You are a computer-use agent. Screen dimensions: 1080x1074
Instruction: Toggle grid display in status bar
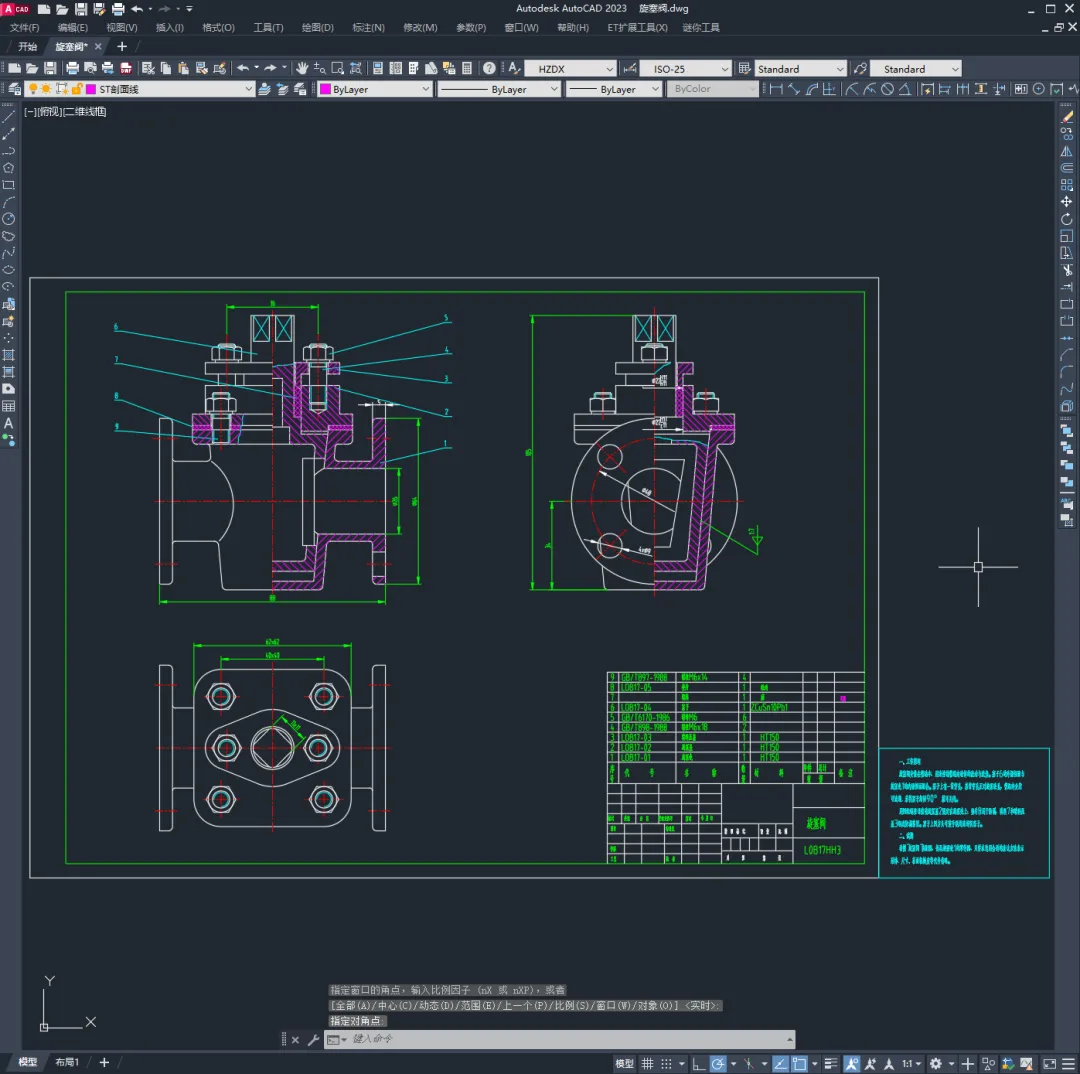(647, 1063)
